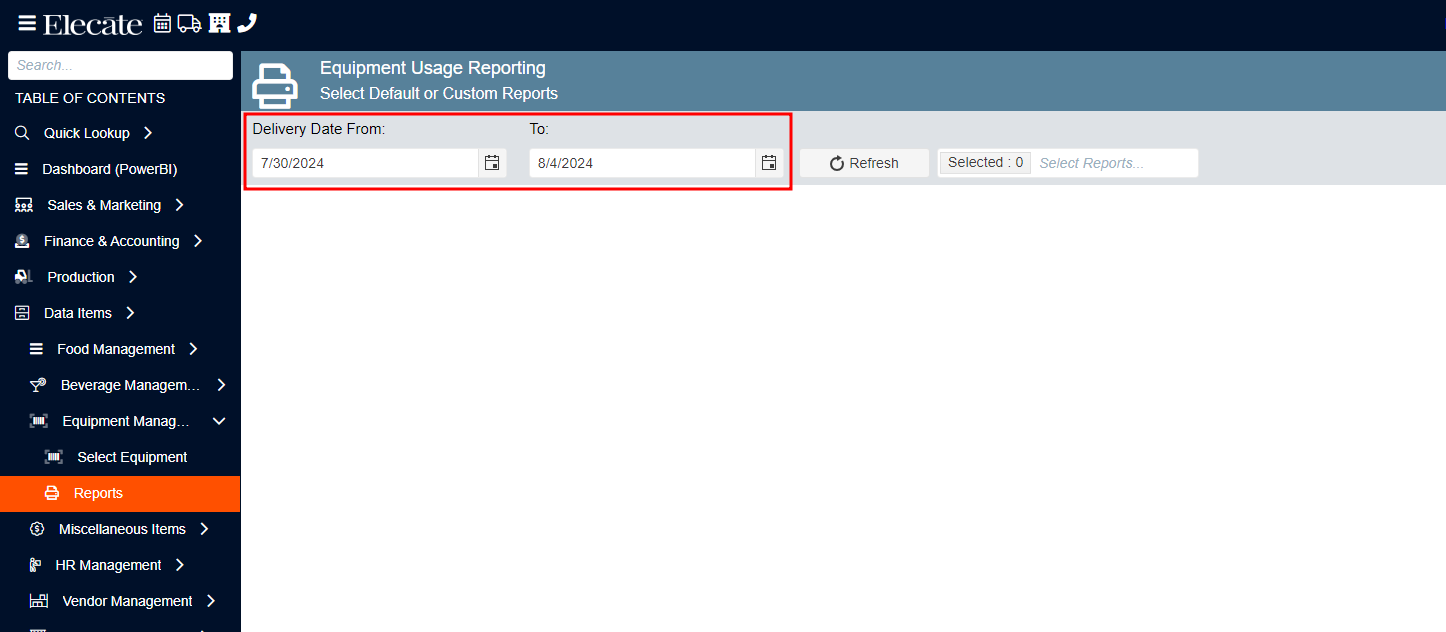Click the Beverage Management cocktail icon
Viewport: 1446px width, 632px height.
(38, 385)
